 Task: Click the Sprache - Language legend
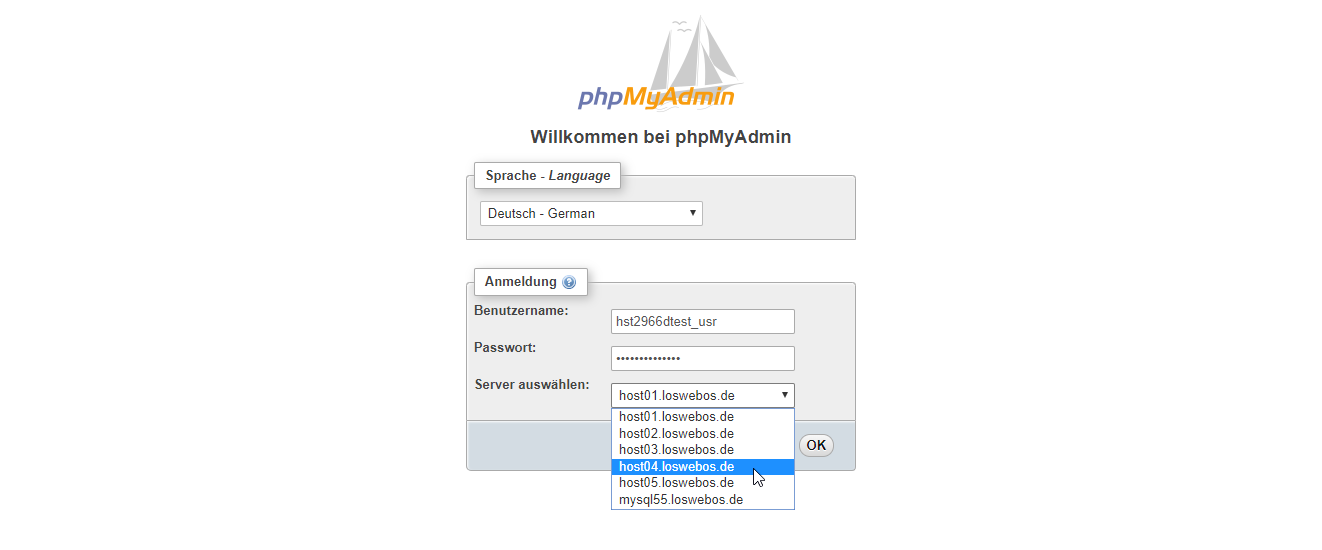[x=547, y=176]
